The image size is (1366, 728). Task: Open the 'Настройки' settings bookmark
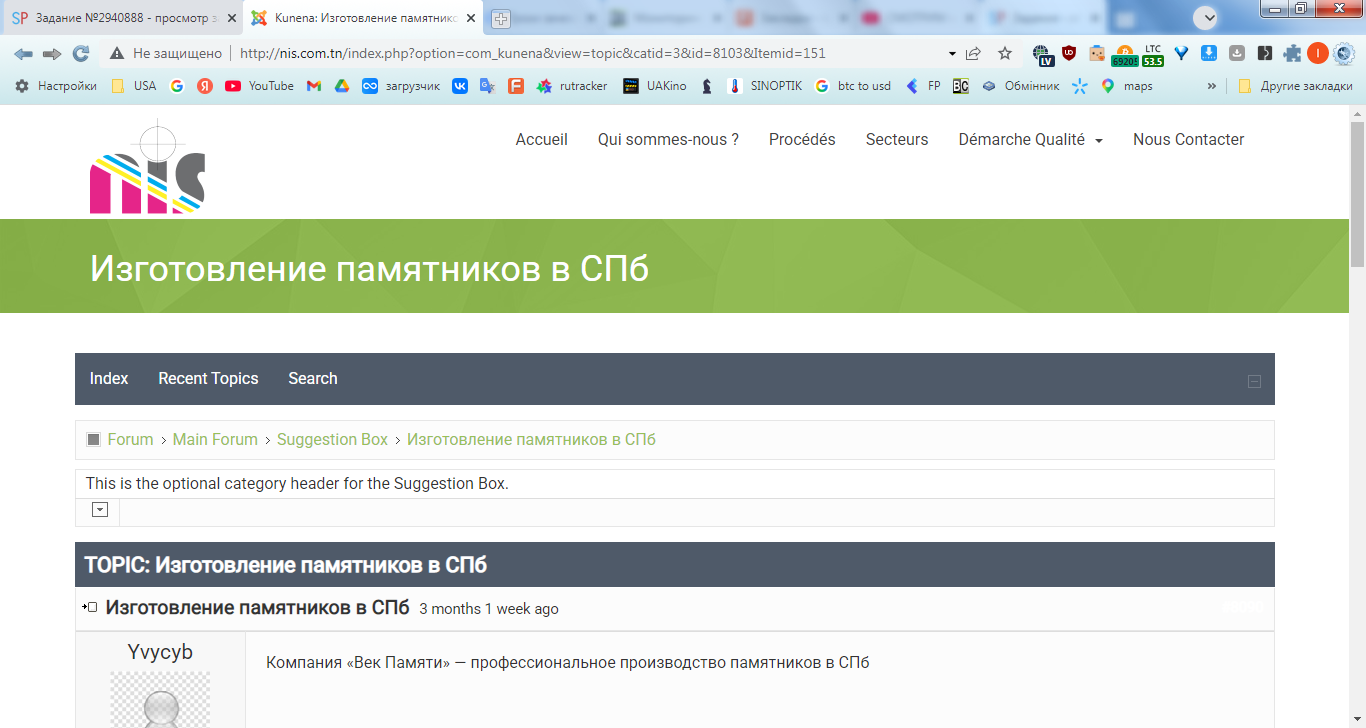pos(56,86)
